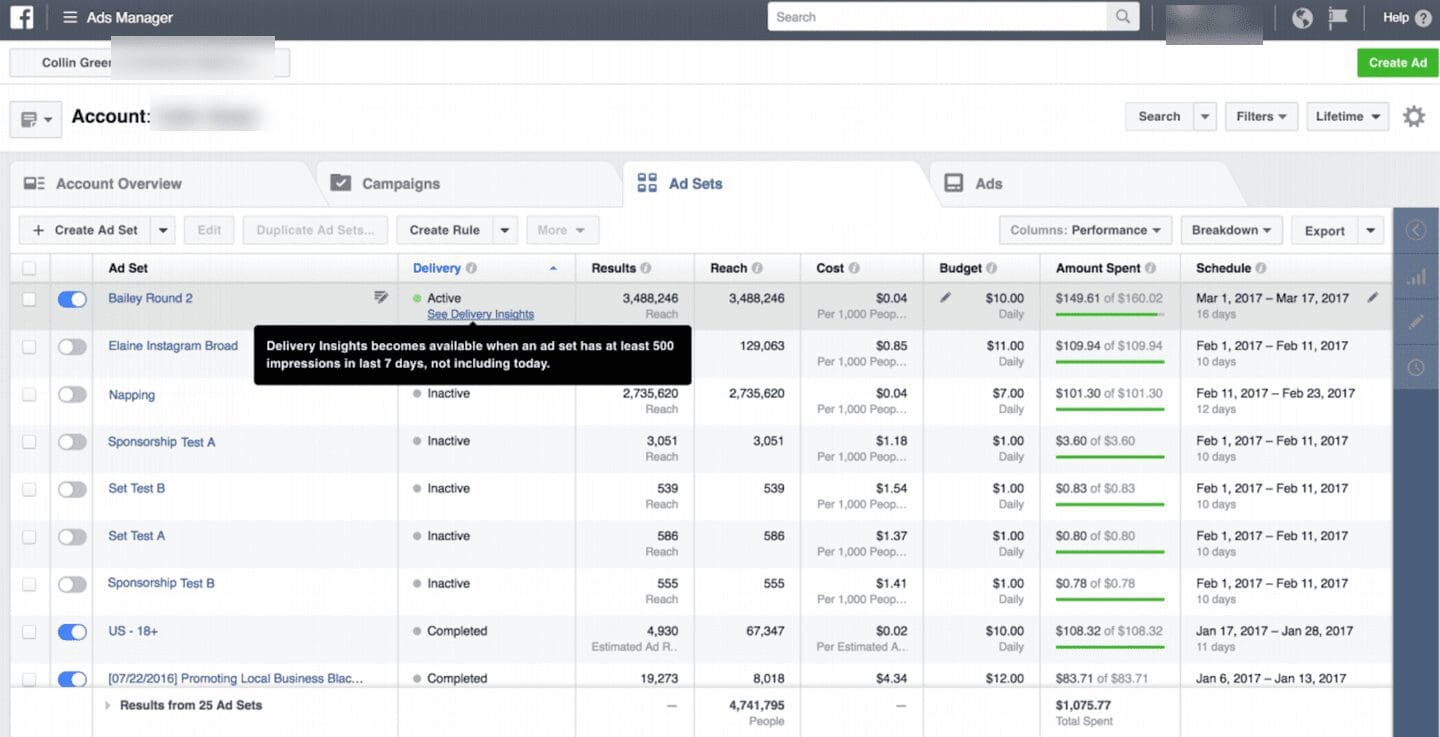1440x737 pixels.
Task: Click pencil icon beside Bailey Round 2 budget
Action: point(945,298)
